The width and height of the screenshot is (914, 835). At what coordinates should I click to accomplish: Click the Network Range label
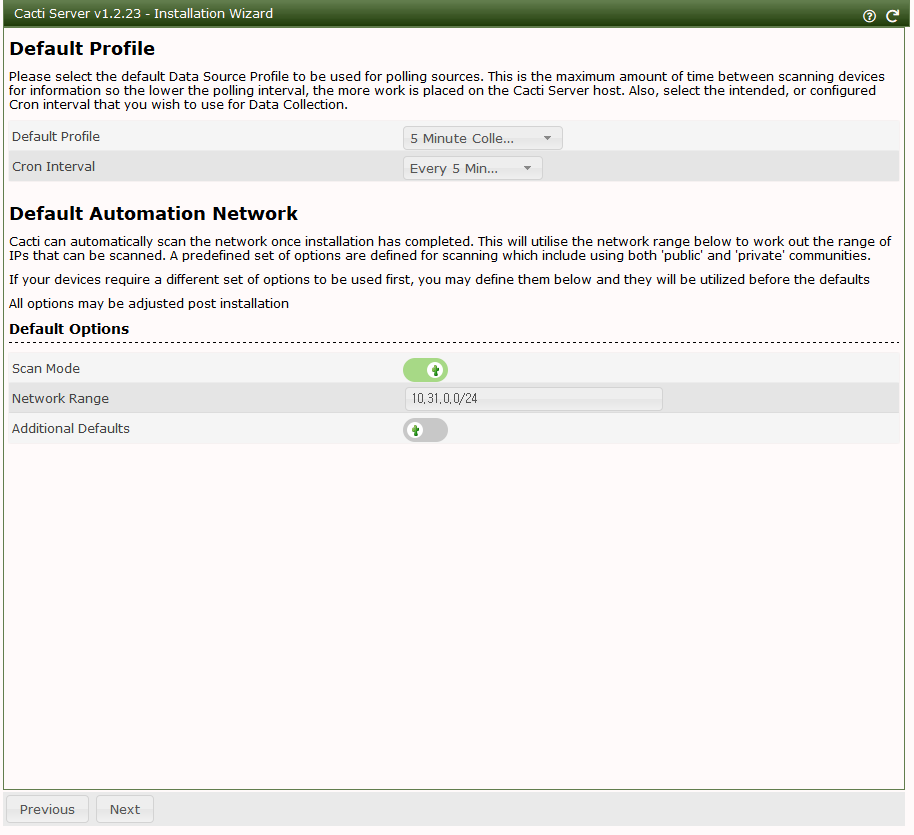[x=61, y=398]
